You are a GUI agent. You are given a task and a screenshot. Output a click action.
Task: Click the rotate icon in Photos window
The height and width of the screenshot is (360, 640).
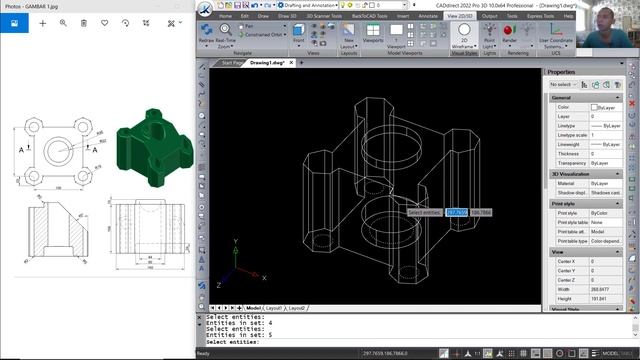click(x=125, y=23)
